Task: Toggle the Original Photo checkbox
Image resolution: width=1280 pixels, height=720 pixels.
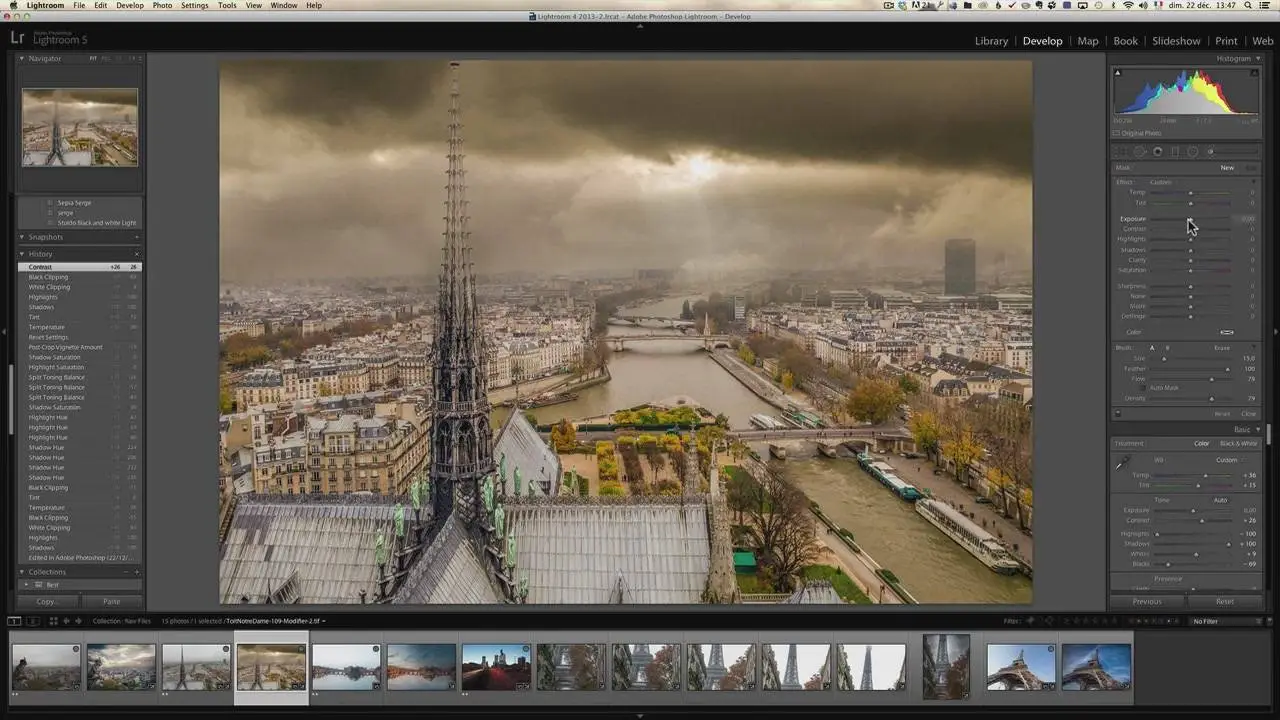Action: click(1117, 133)
